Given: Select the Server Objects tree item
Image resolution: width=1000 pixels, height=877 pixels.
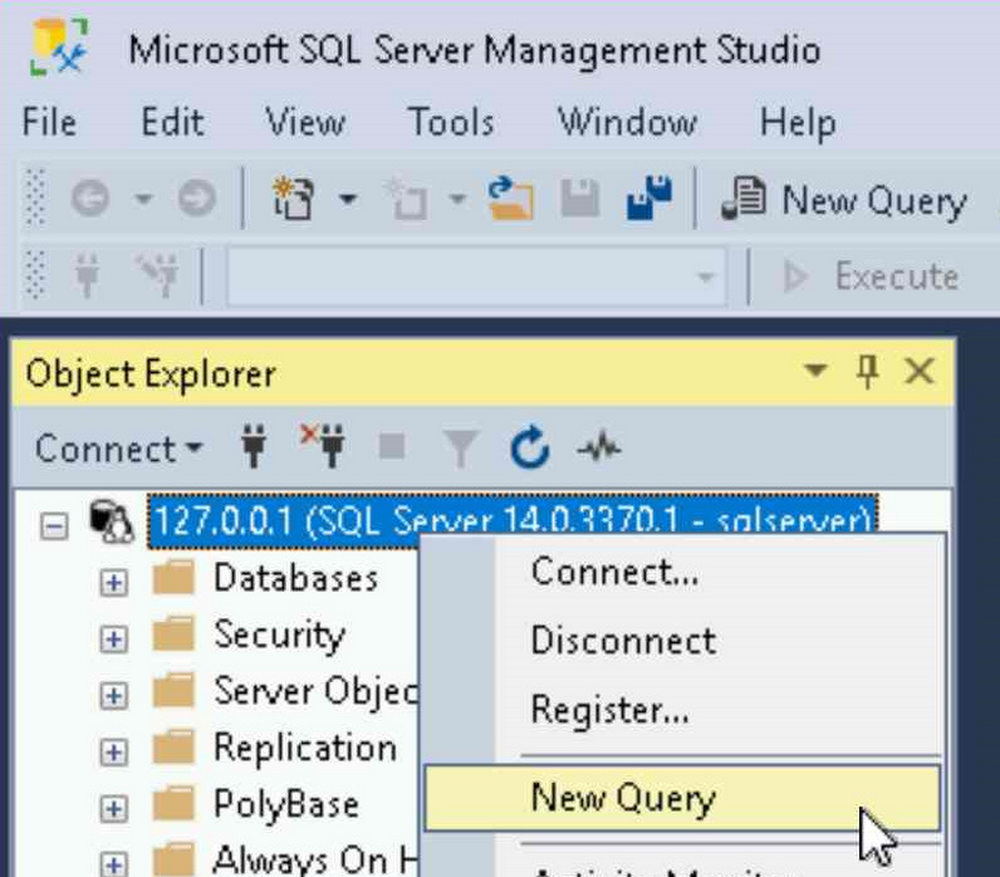Looking at the screenshot, I should (315, 692).
